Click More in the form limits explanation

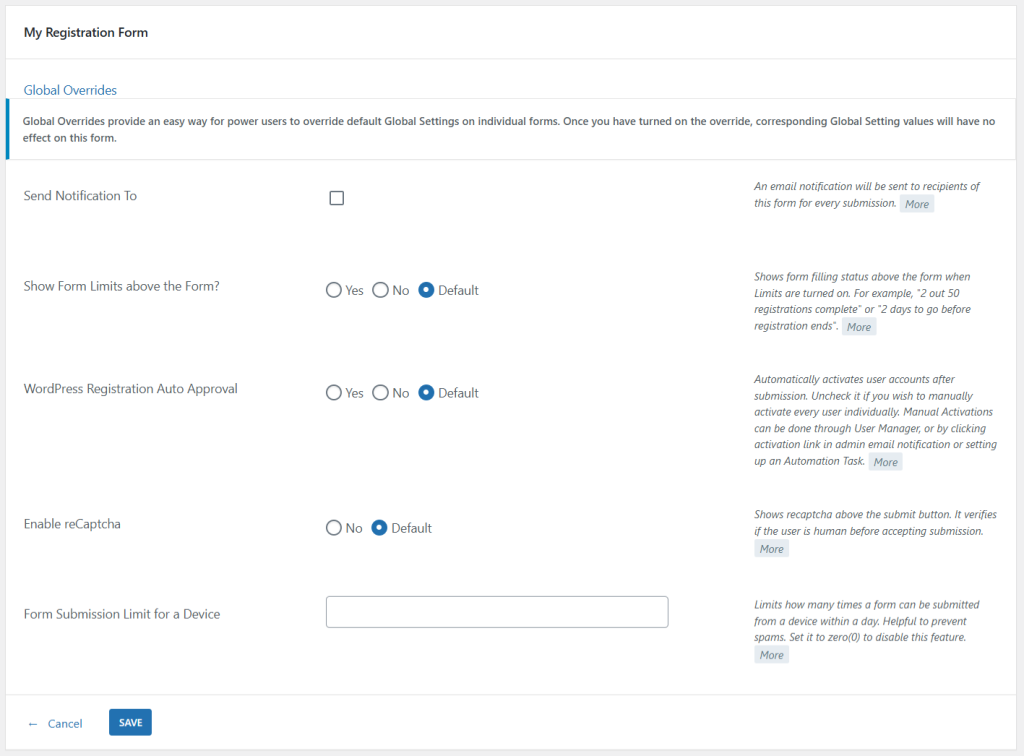point(858,326)
